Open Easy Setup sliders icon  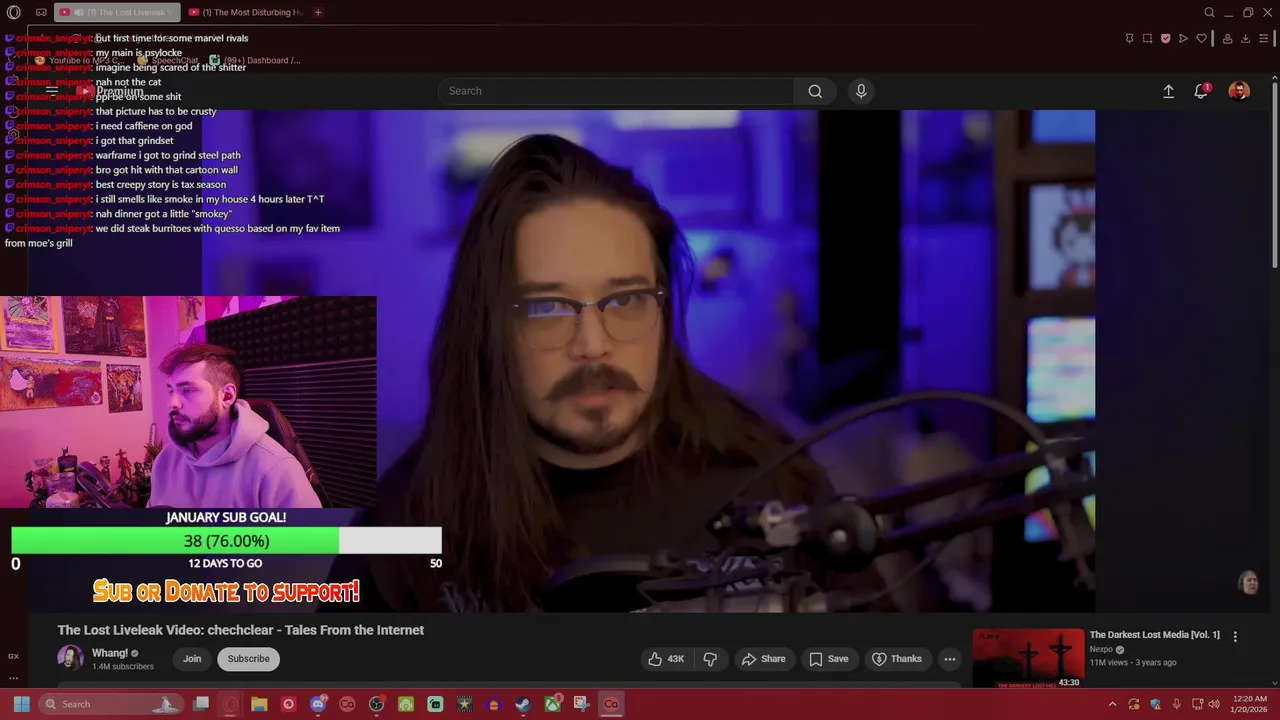1264,38
